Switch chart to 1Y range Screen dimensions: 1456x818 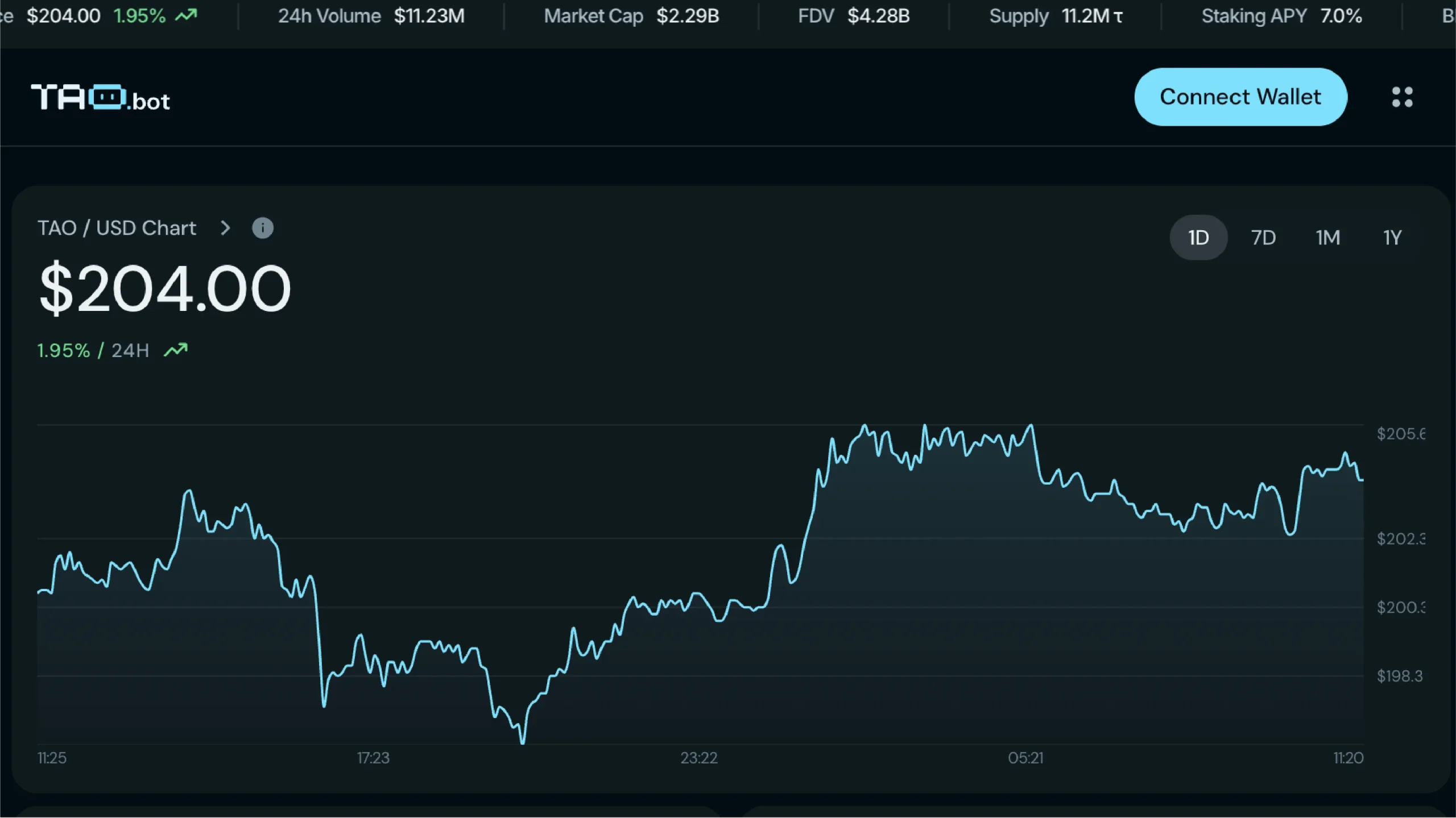1392,238
